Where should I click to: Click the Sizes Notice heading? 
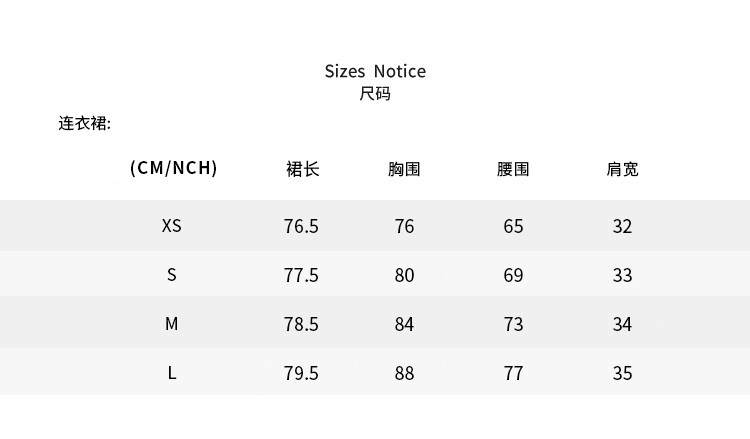pos(375,71)
